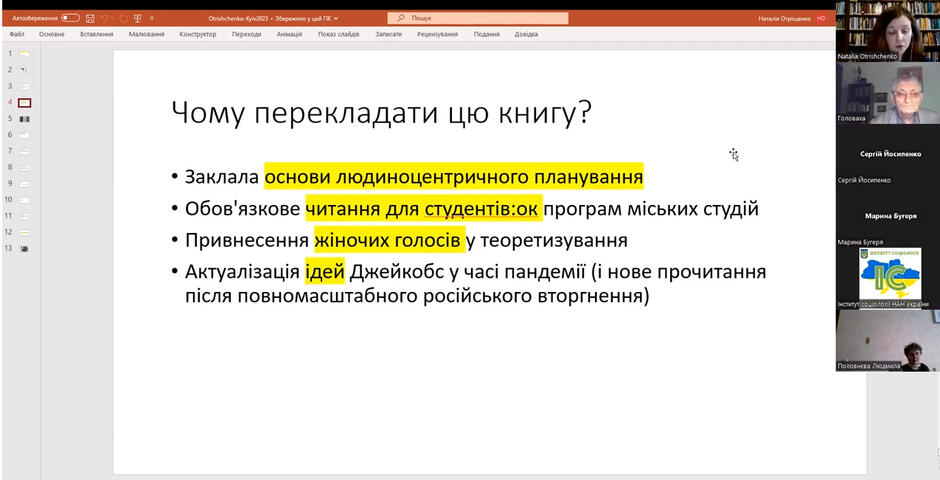
Task: Click the Save disk icon
Action: click(90, 18)
